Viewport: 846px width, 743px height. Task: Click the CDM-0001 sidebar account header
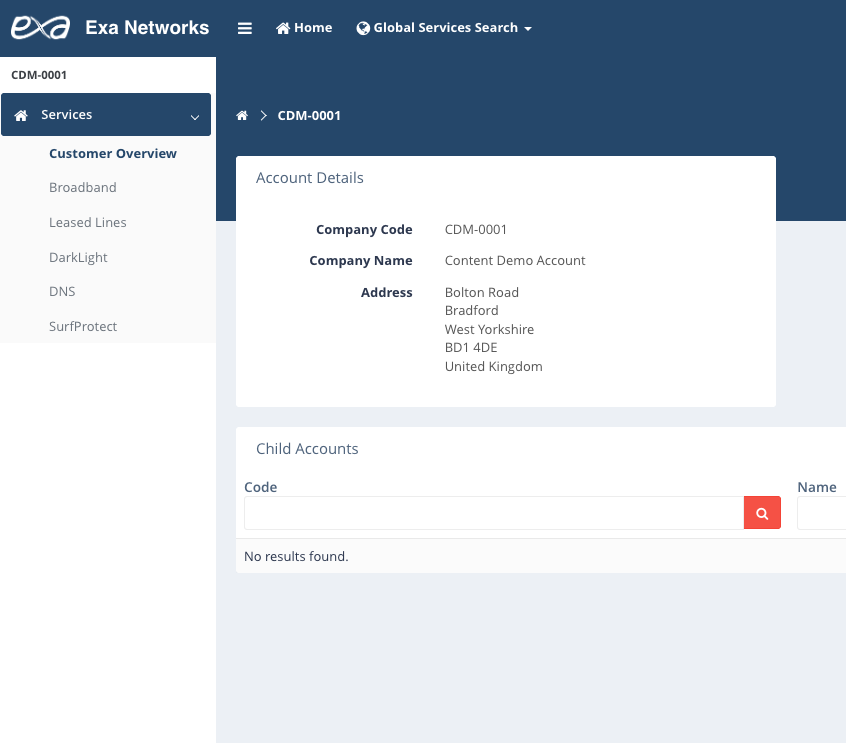coord(39,75)
